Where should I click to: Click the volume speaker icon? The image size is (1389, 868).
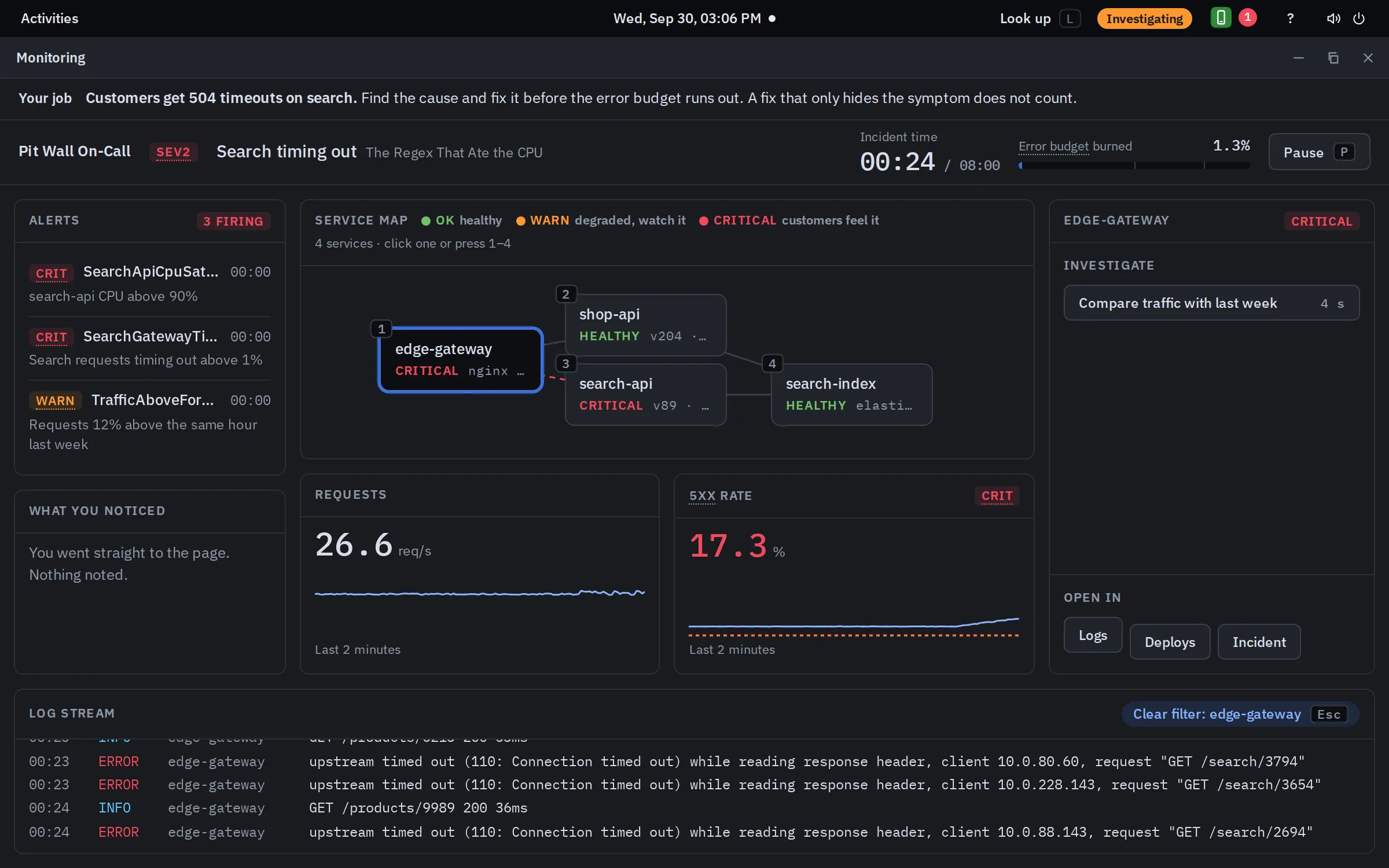(x=1333, y=19)
